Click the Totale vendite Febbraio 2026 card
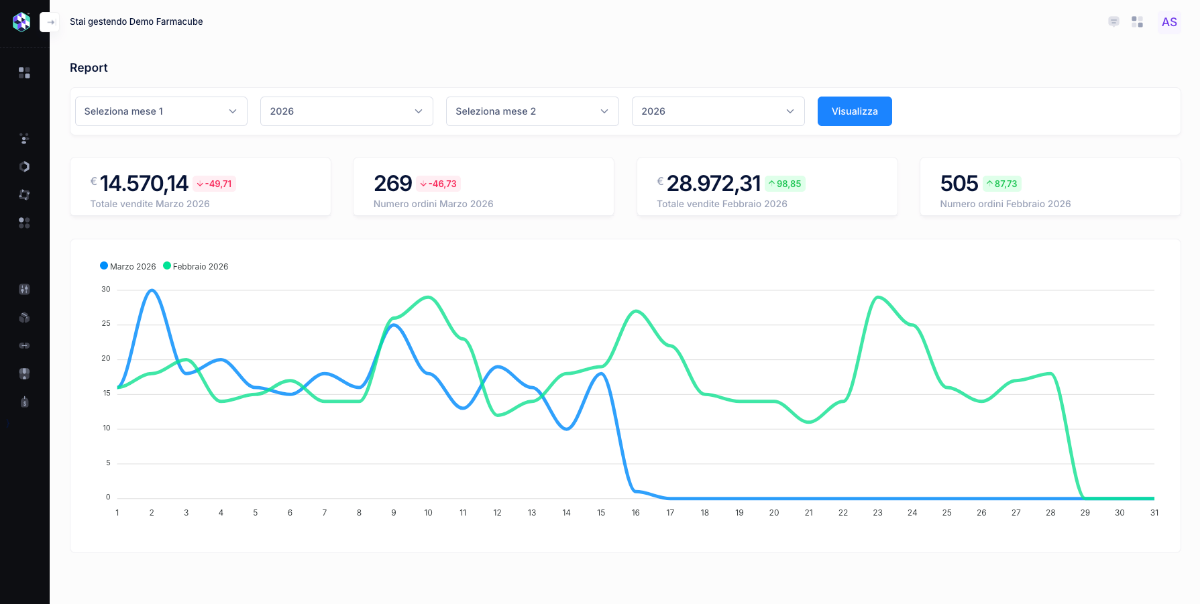 tap(767, 186)
